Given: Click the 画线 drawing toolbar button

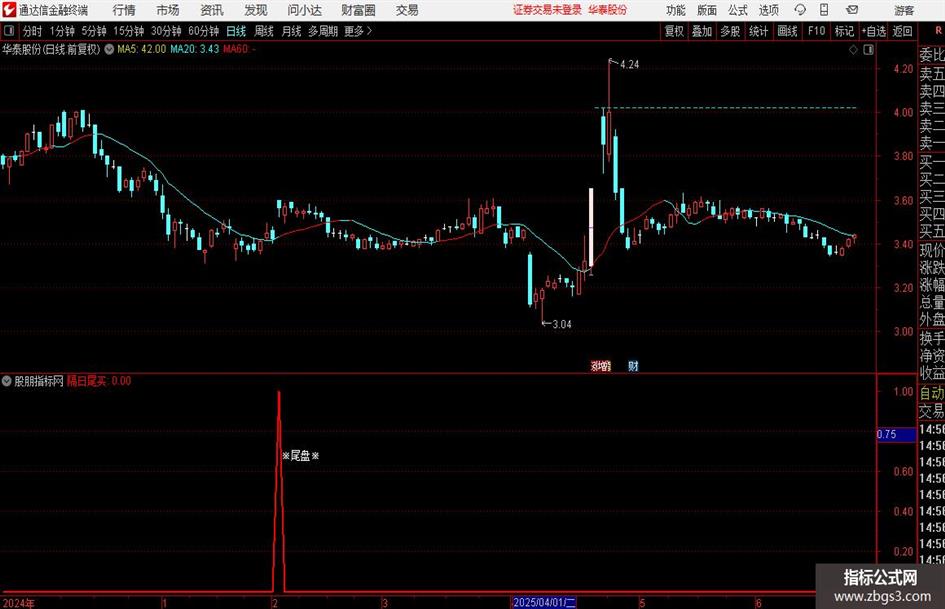Looking at the screenshot, I should tap(787, 31).
